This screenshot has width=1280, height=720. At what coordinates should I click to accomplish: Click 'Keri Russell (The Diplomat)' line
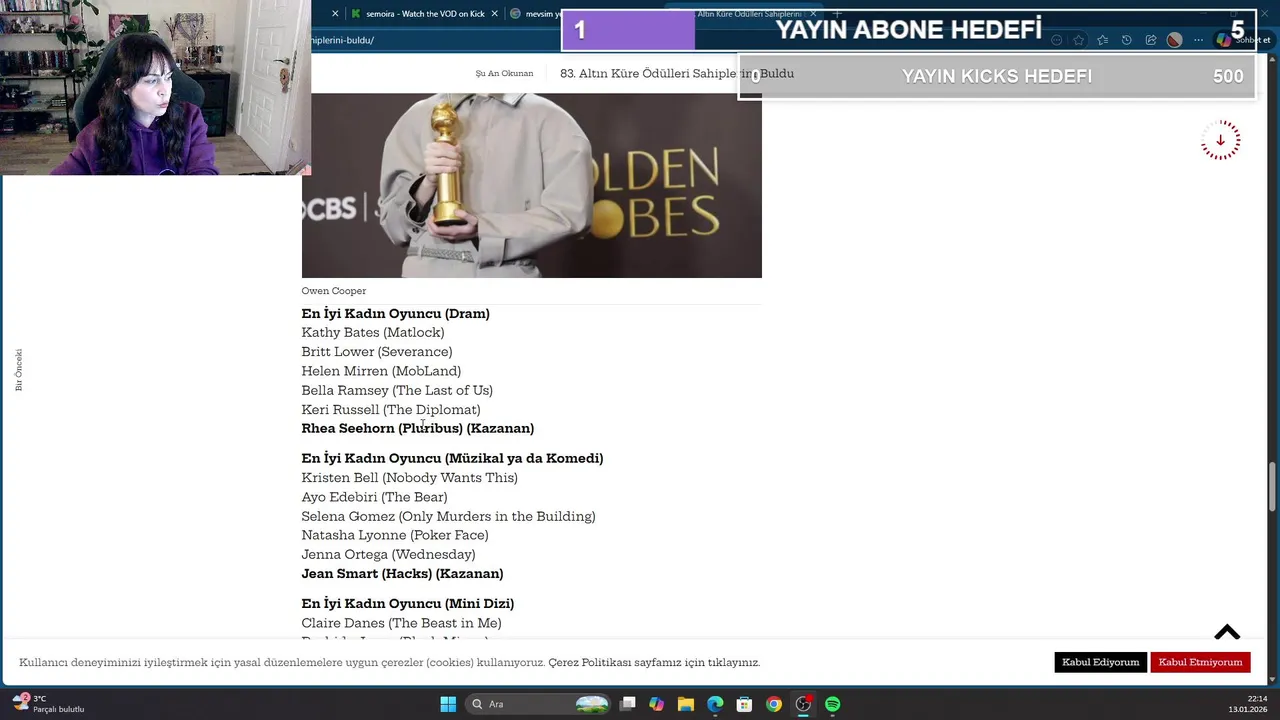click(391, 410)
